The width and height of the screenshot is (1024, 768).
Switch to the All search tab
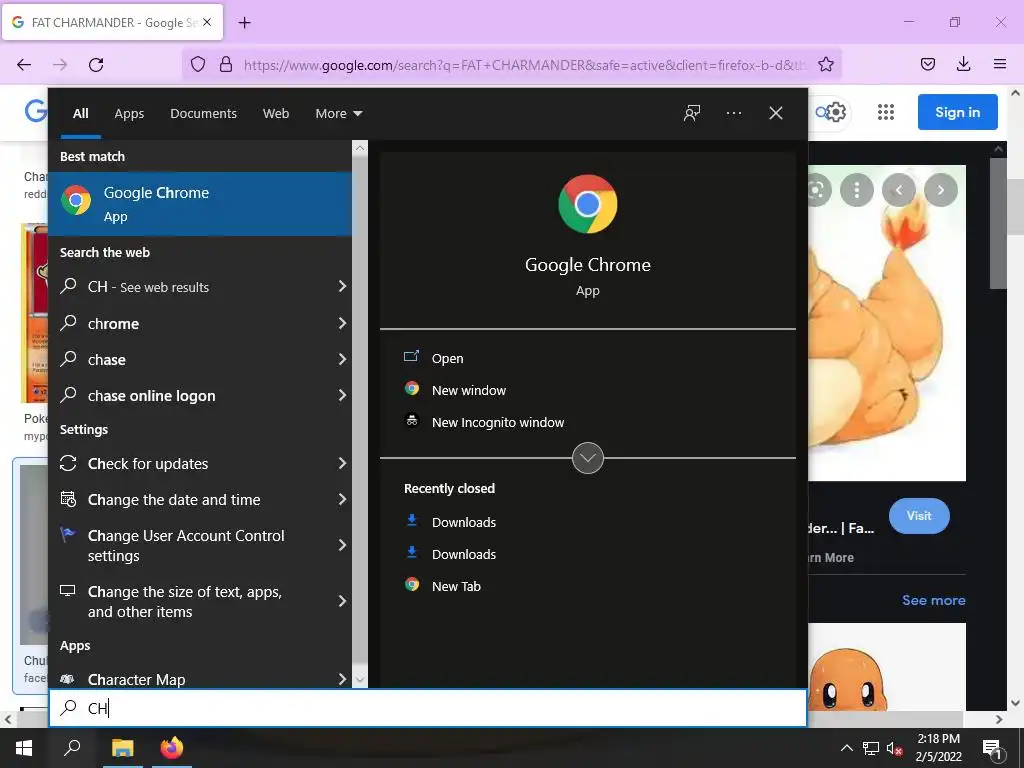tap(80, 114)
